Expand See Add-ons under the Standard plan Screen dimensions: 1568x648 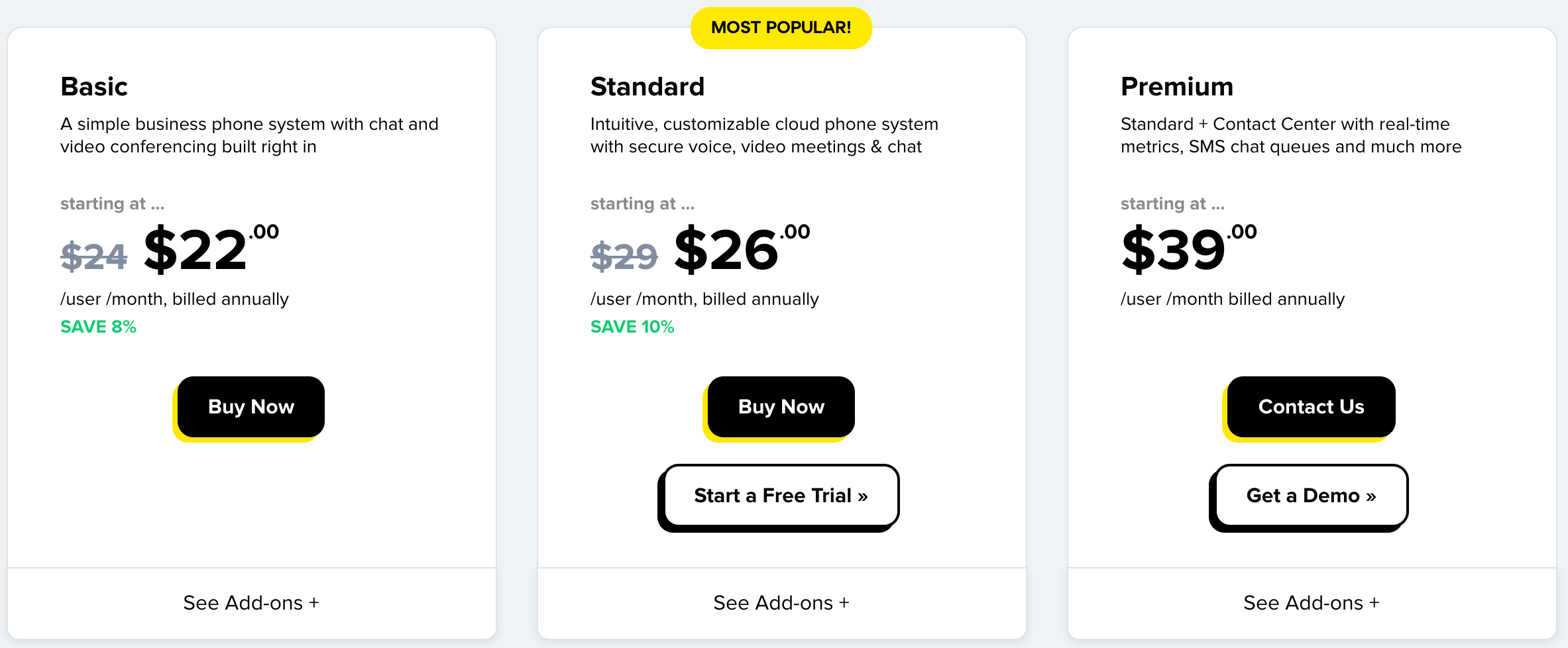point(781,602)
